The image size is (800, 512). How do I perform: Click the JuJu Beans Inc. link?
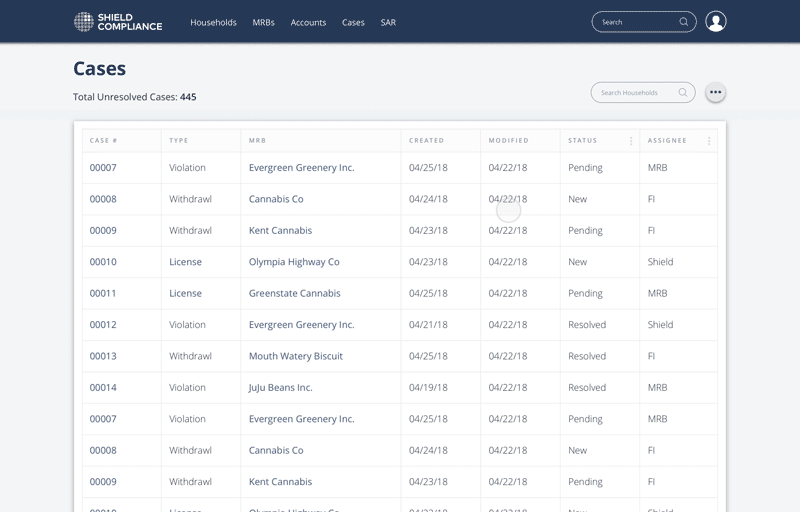point(280,388)
